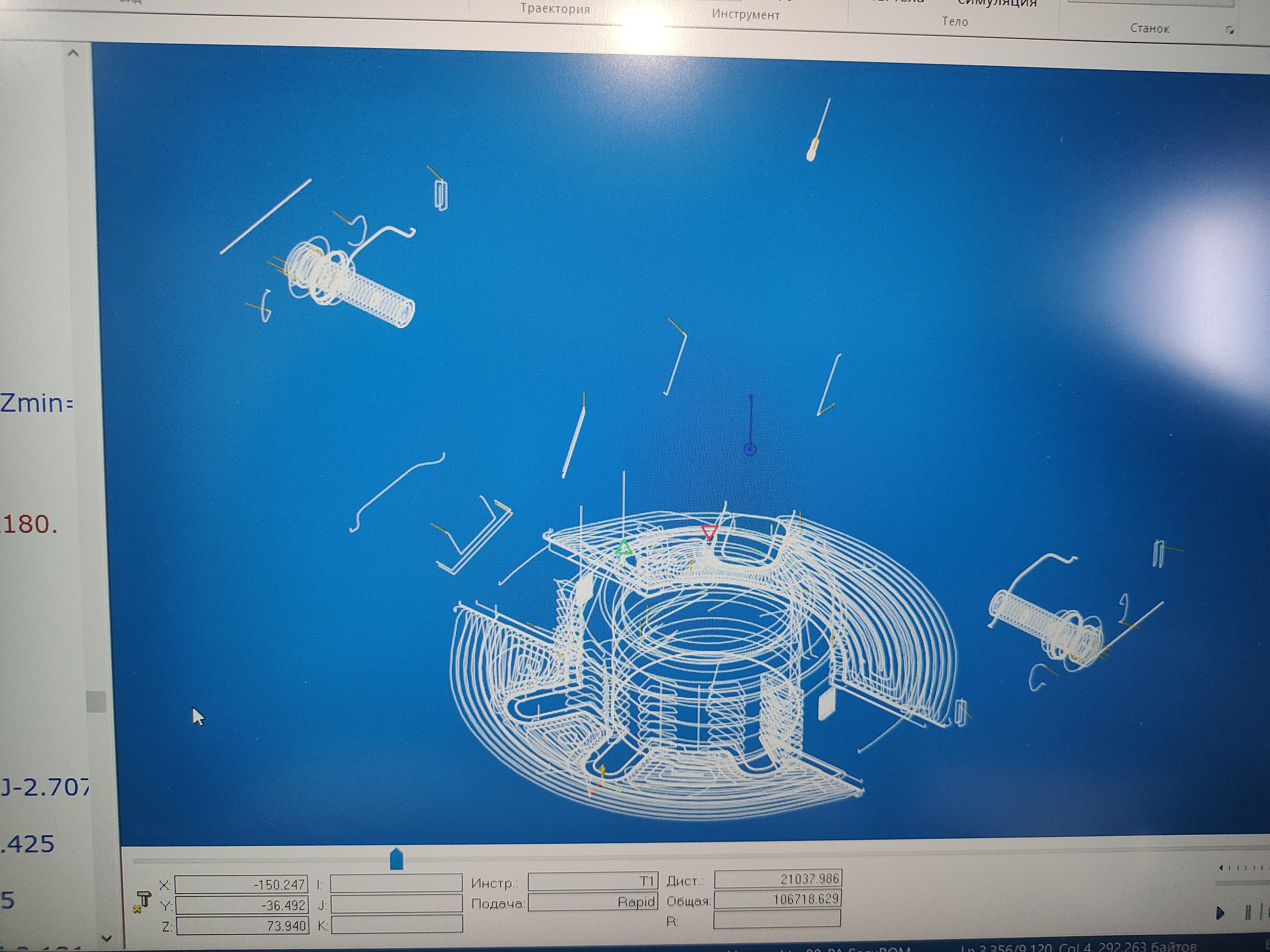The height and width of the screenshot is (952, 1270).
Task: Click the Дист. distance value field
Action: [x=777, y=879]
